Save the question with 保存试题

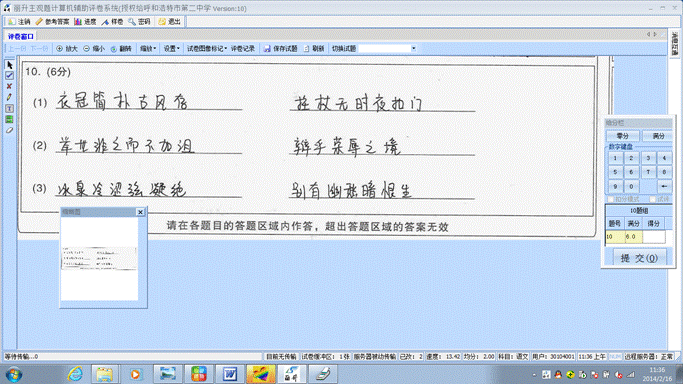[281, 49]
